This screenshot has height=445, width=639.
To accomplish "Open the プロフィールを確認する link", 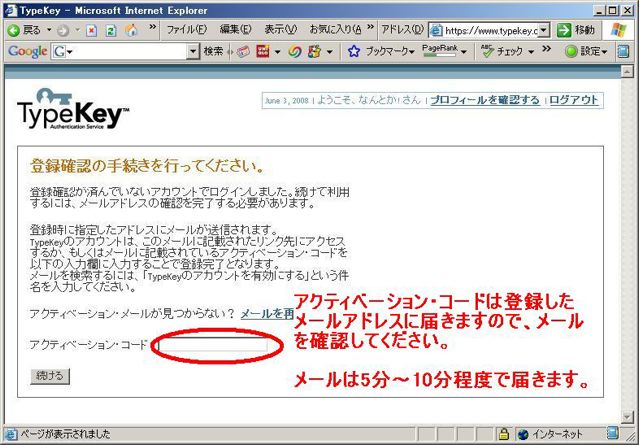I will (x=485, y=100).
